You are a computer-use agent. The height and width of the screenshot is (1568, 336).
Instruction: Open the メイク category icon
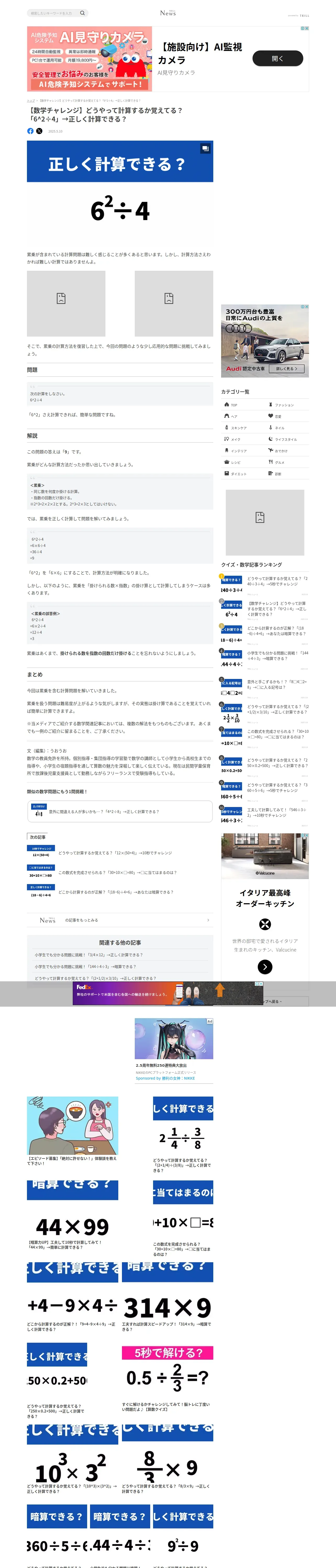click(x=227, y=439)
